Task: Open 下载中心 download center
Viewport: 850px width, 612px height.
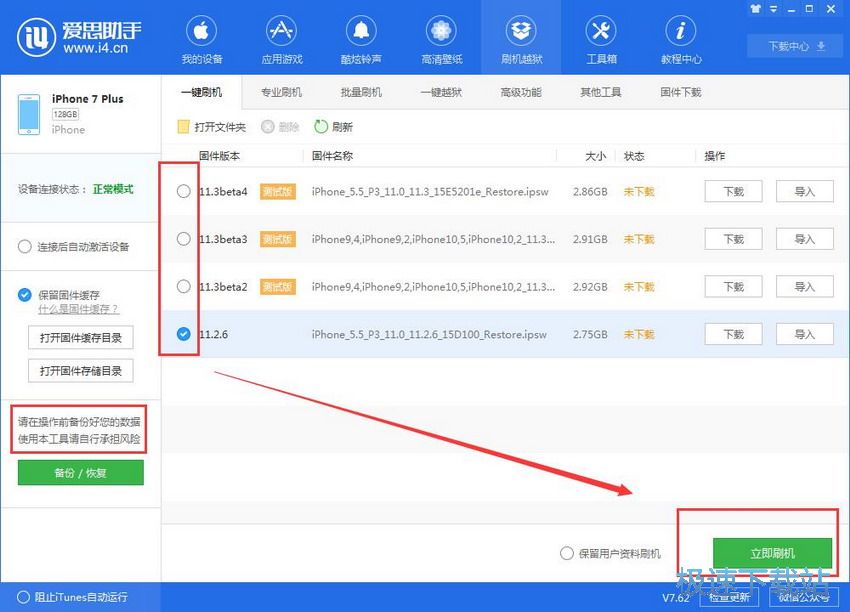Action: (796, 46)
